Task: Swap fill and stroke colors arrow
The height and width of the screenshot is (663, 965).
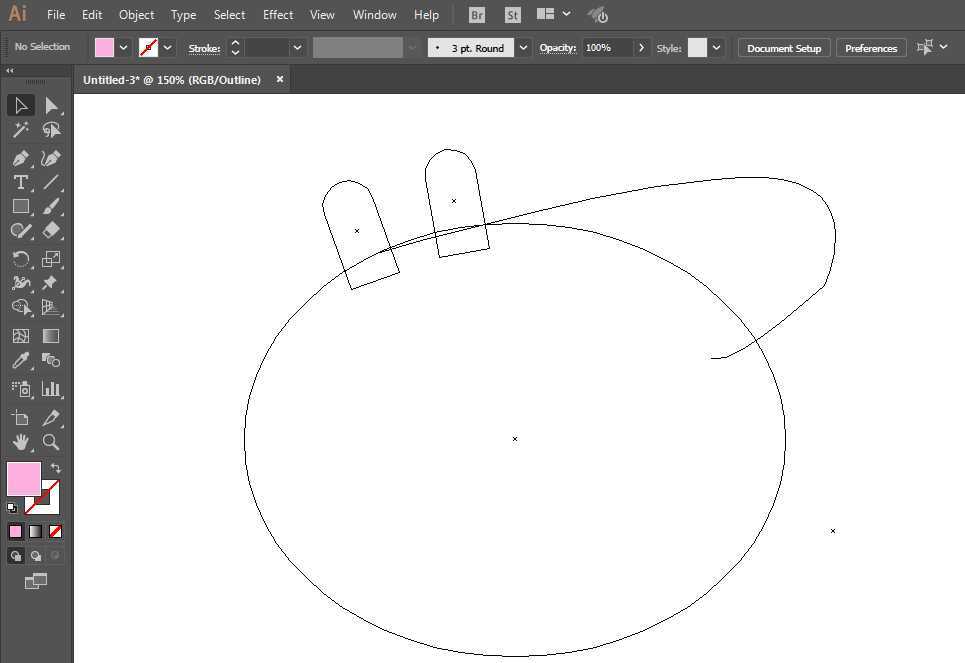Action: [56, 468]
